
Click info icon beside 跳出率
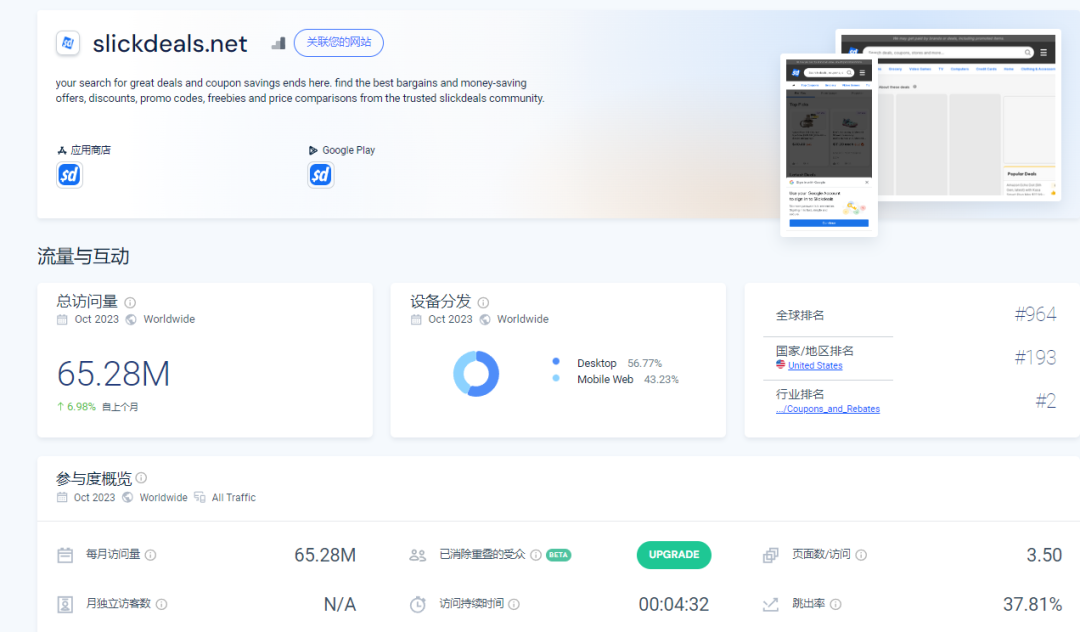835,604
